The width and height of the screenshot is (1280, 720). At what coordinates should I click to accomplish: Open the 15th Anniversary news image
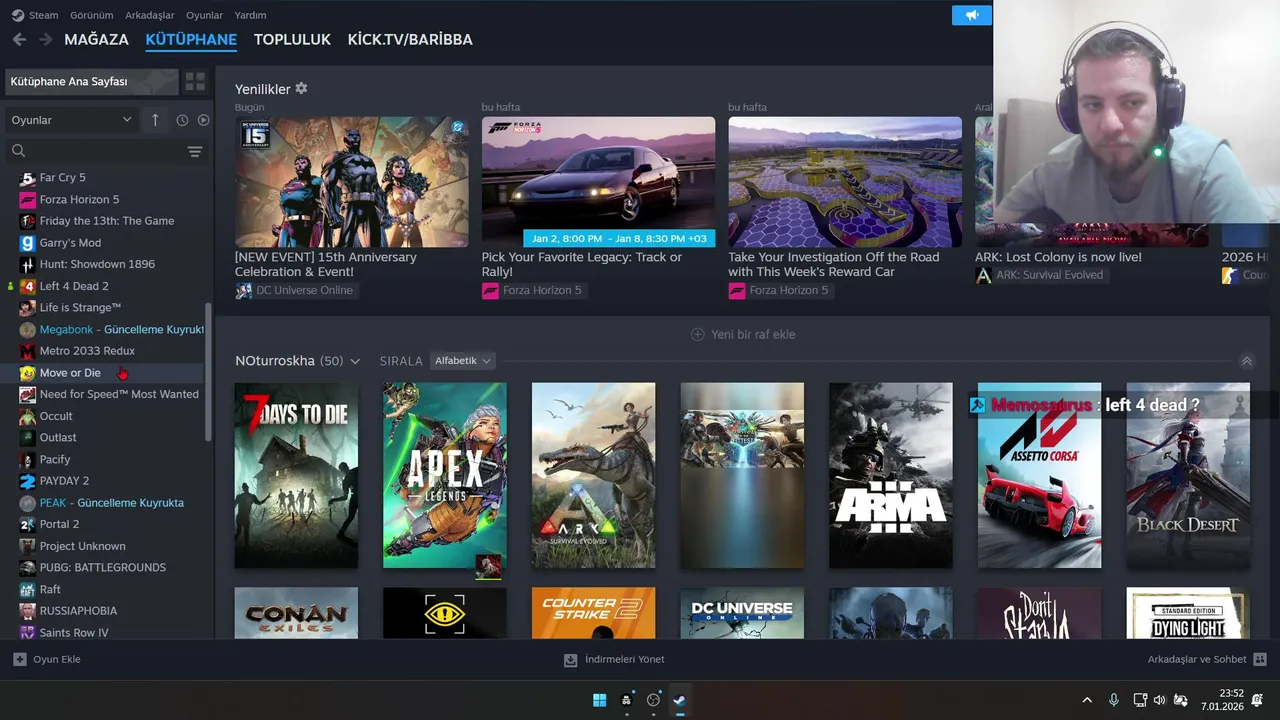point(351,182)
